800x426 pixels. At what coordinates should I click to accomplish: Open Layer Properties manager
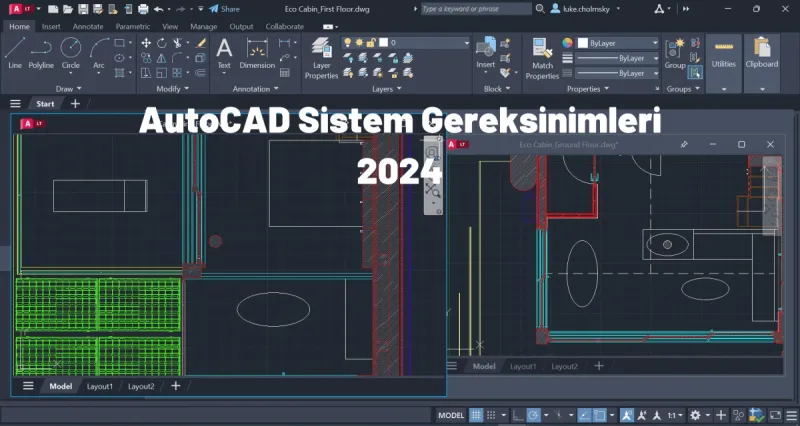tap(321, 58)
